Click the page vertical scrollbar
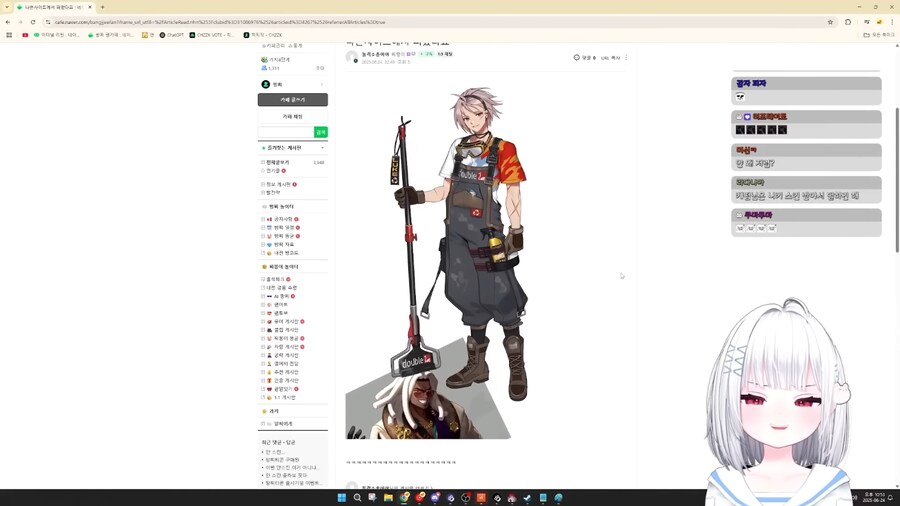This screenshot has width=900, height=506. pyautogui.click(x=897, y=179)
